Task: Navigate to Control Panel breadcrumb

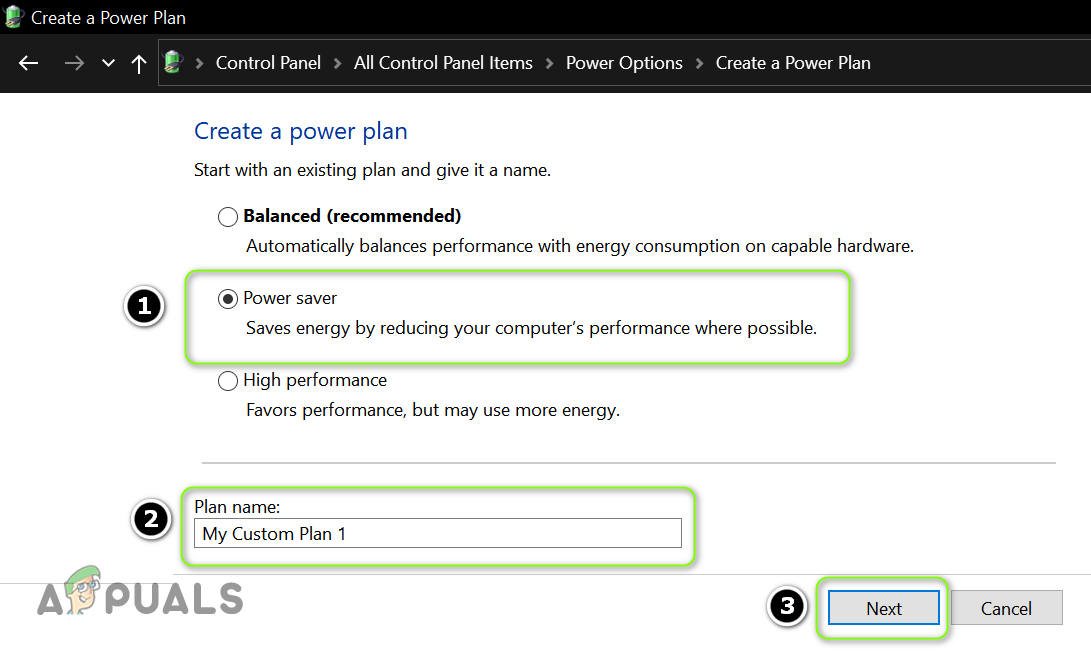Action: click(268, 63)
